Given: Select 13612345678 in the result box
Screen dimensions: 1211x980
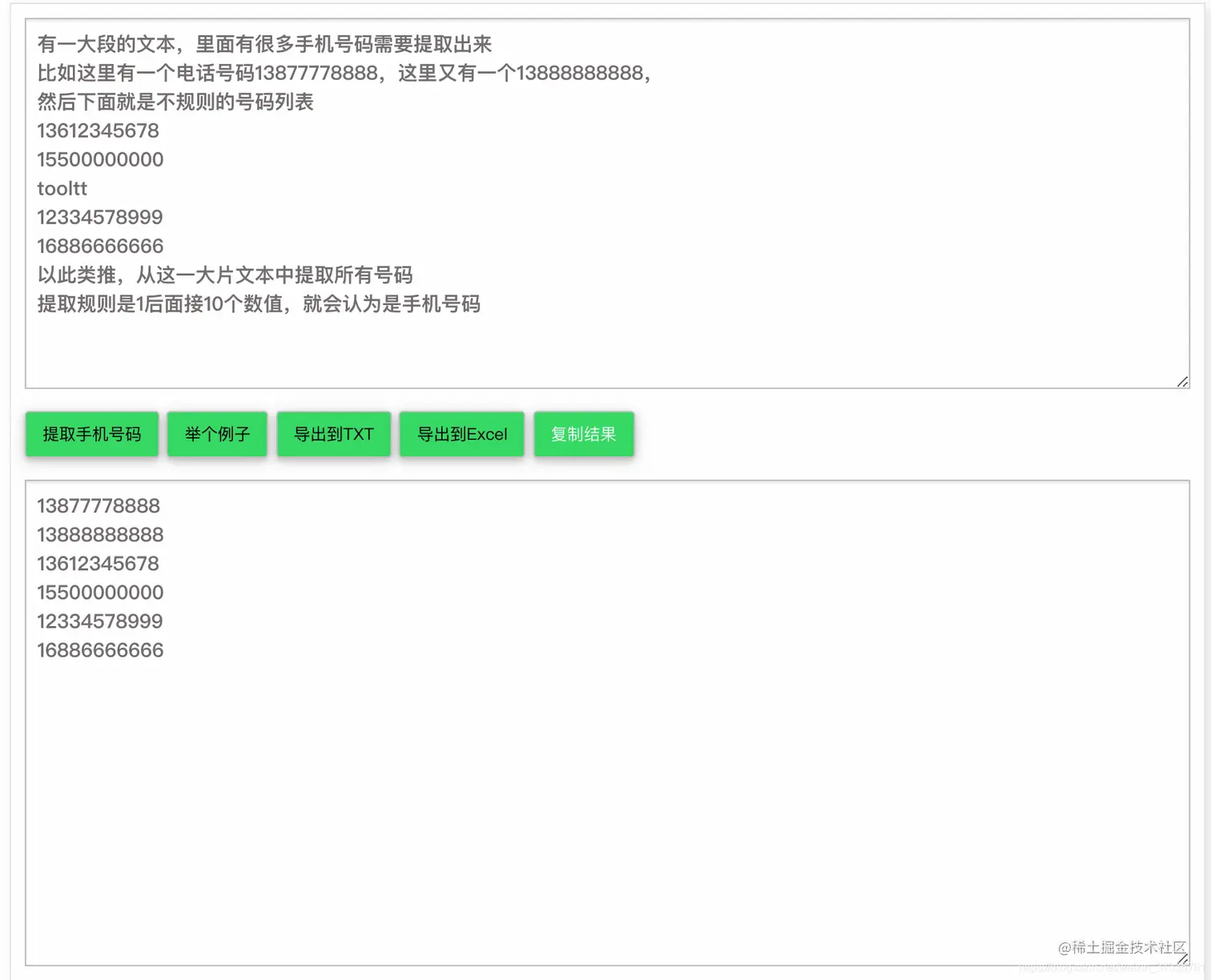Looking at the screenshot, I should [x=98, y=564].
